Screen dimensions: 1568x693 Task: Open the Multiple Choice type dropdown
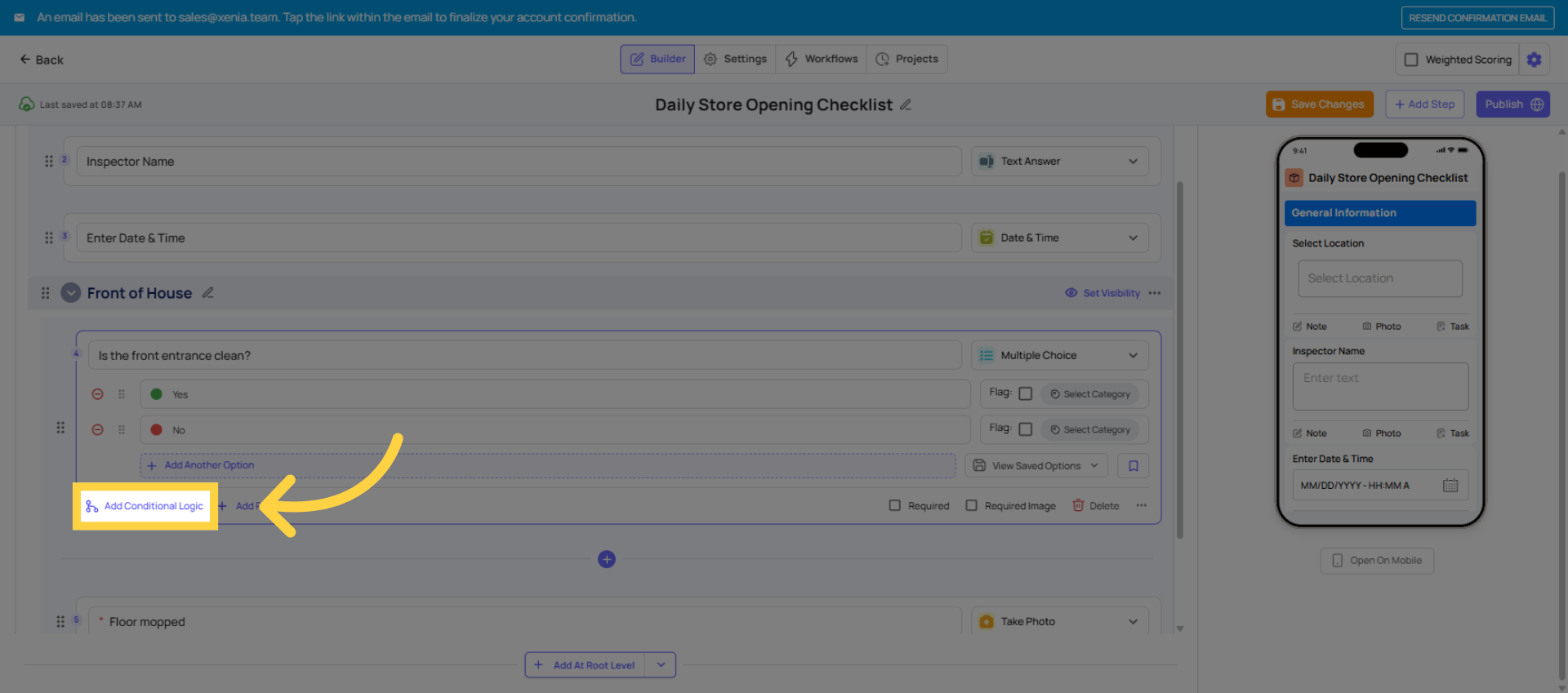(1060, 355)
